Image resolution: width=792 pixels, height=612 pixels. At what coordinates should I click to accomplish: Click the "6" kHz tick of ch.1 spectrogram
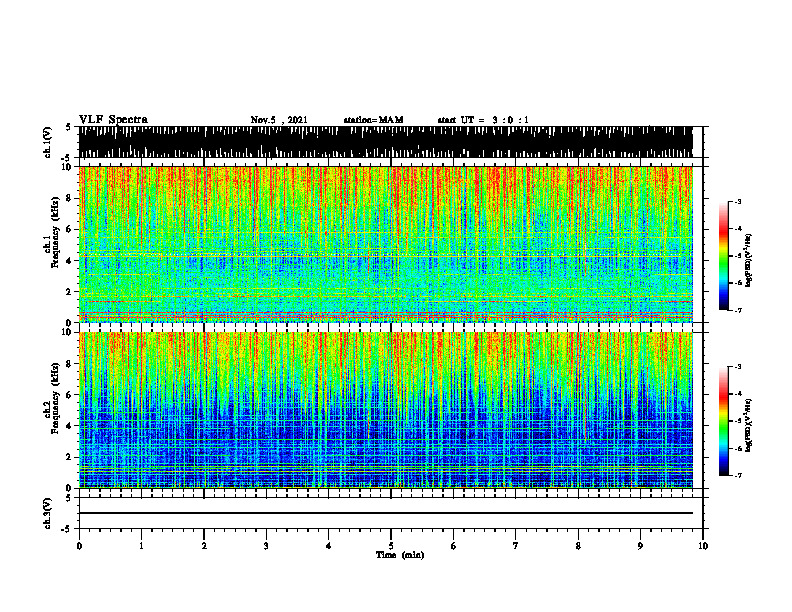coord(70,230)
